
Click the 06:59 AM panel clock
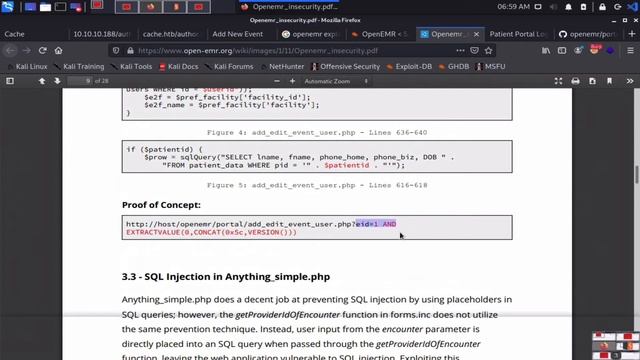click(x=513, y=7)
